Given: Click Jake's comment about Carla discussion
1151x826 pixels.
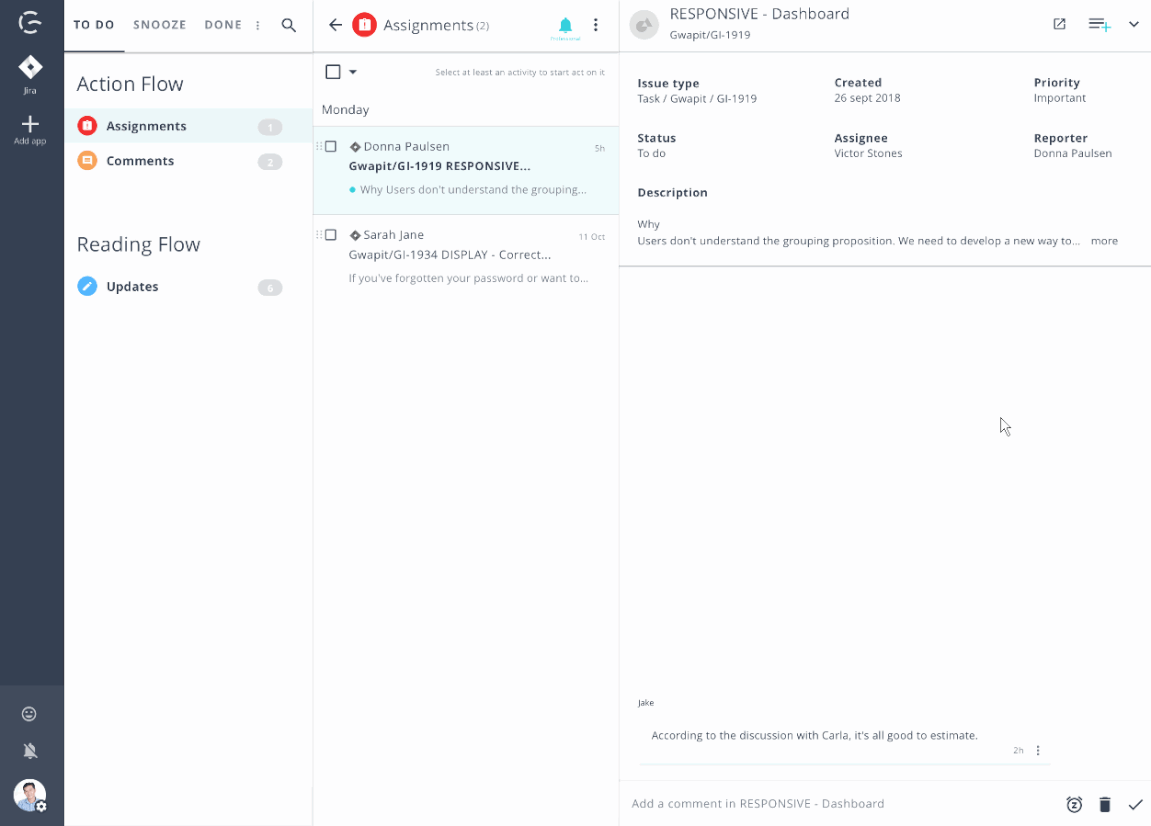Looking at the screenshot, I should pos(814,736).
